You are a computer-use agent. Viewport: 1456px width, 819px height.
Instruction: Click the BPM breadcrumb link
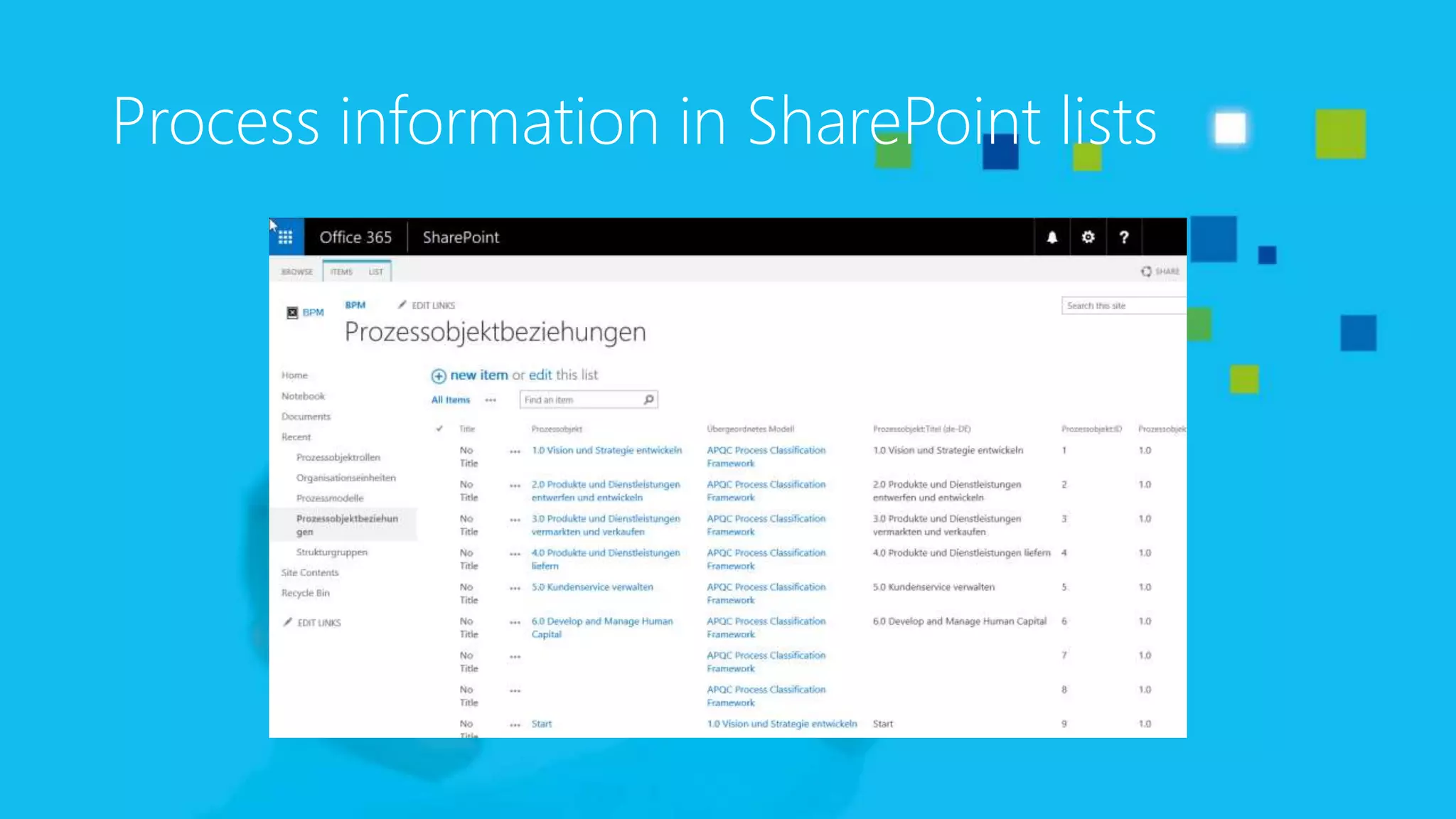pyautogui.click(x=355, y=305)
